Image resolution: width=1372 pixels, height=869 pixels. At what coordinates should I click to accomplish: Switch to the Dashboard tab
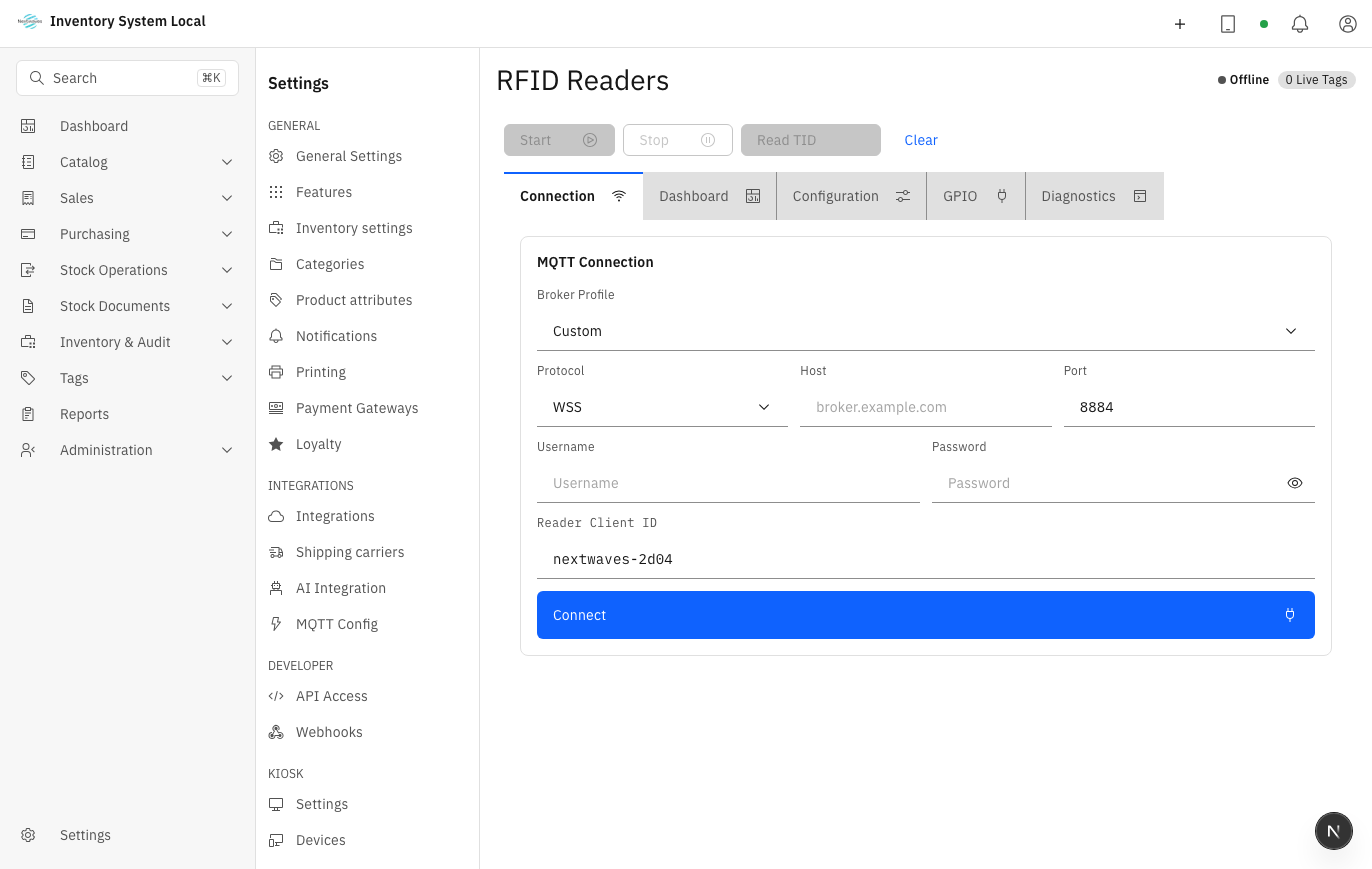(x=710, y=196)
